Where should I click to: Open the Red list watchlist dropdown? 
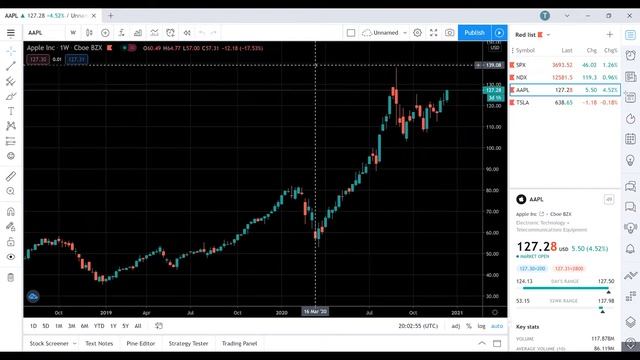548,35
